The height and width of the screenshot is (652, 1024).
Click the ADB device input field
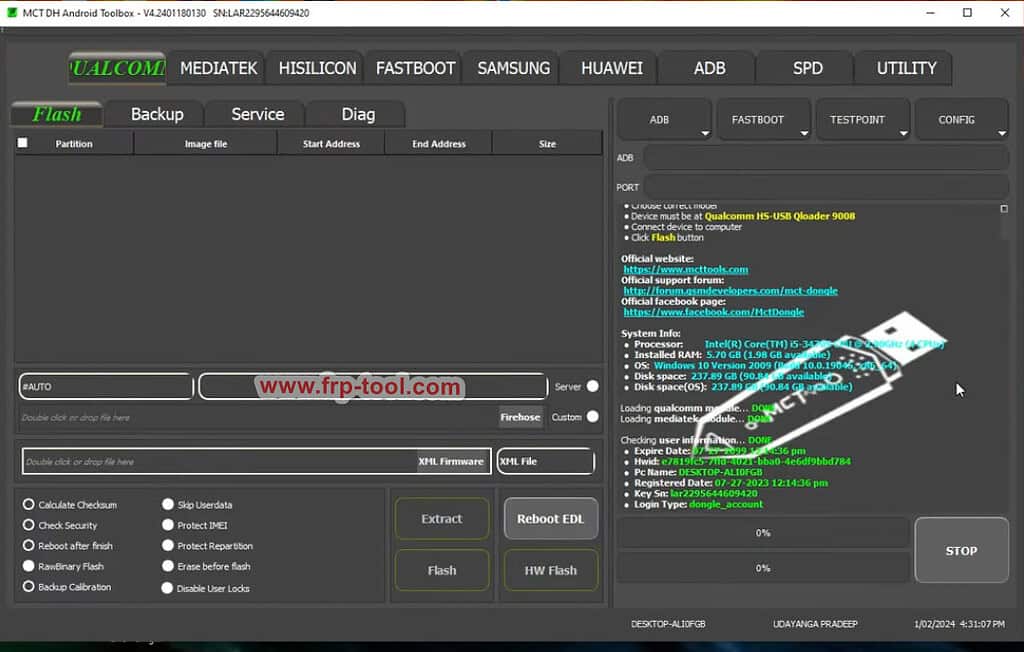(826, 157)
